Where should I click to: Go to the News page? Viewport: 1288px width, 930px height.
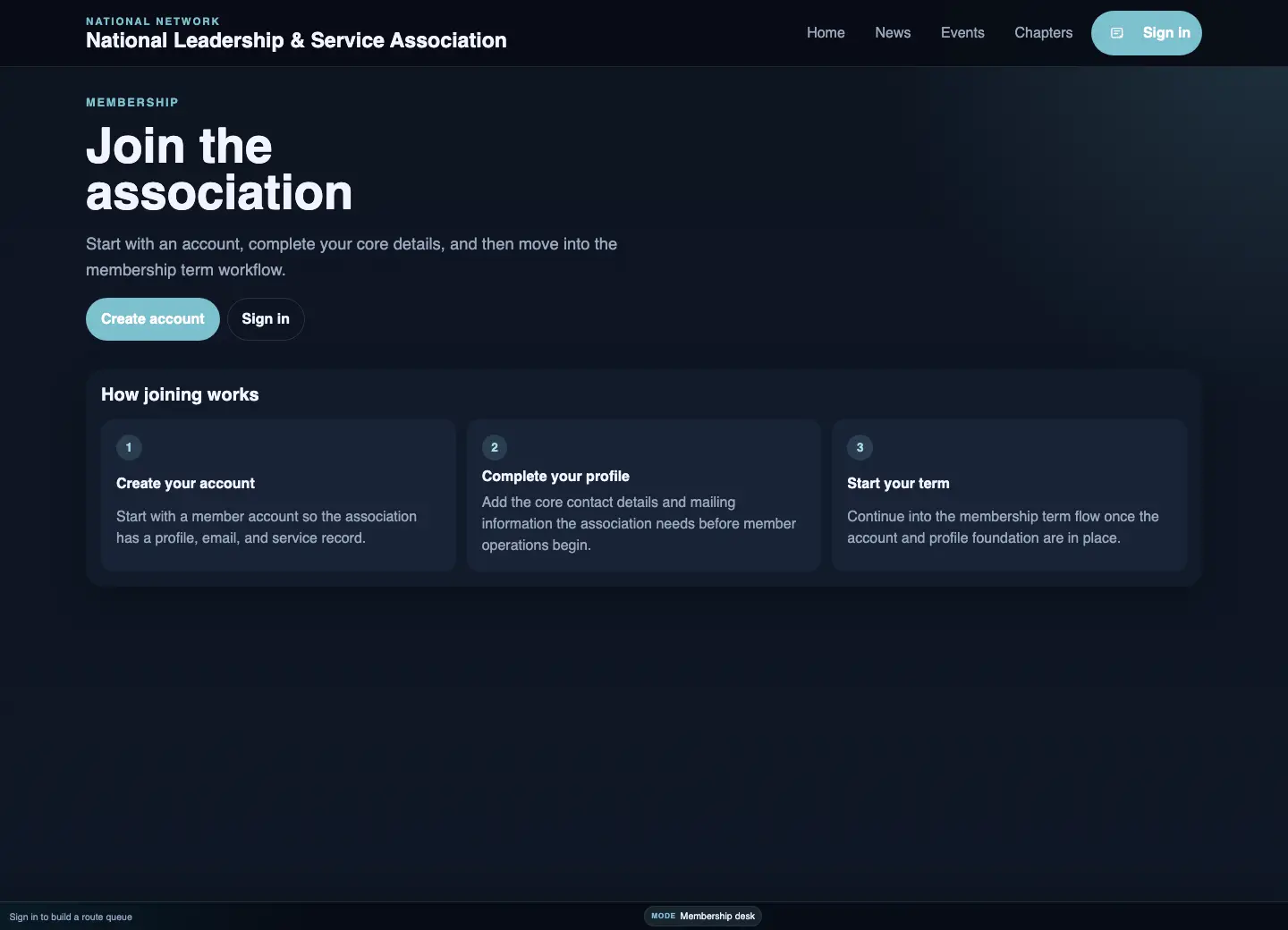[893, 33]
